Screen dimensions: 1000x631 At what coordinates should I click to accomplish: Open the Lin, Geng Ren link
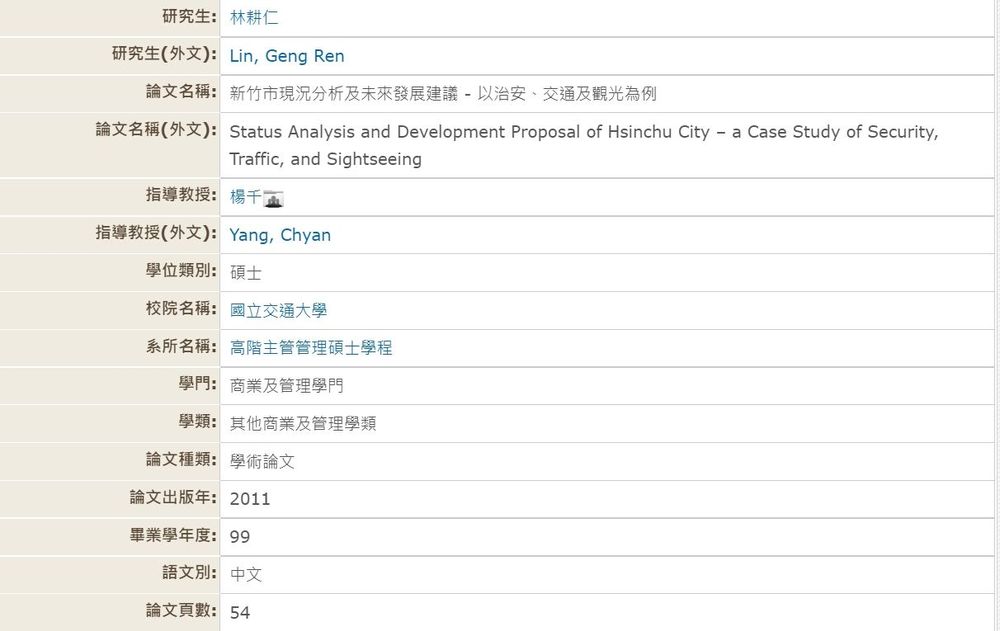pos(287,56)
